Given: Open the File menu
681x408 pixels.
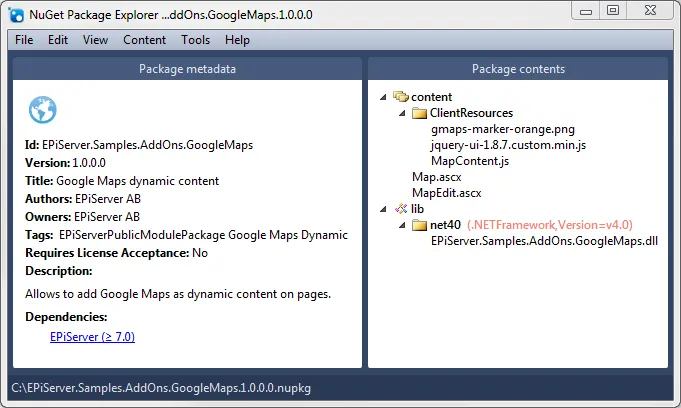Looking at the screenshot, I should click(24, 40).
